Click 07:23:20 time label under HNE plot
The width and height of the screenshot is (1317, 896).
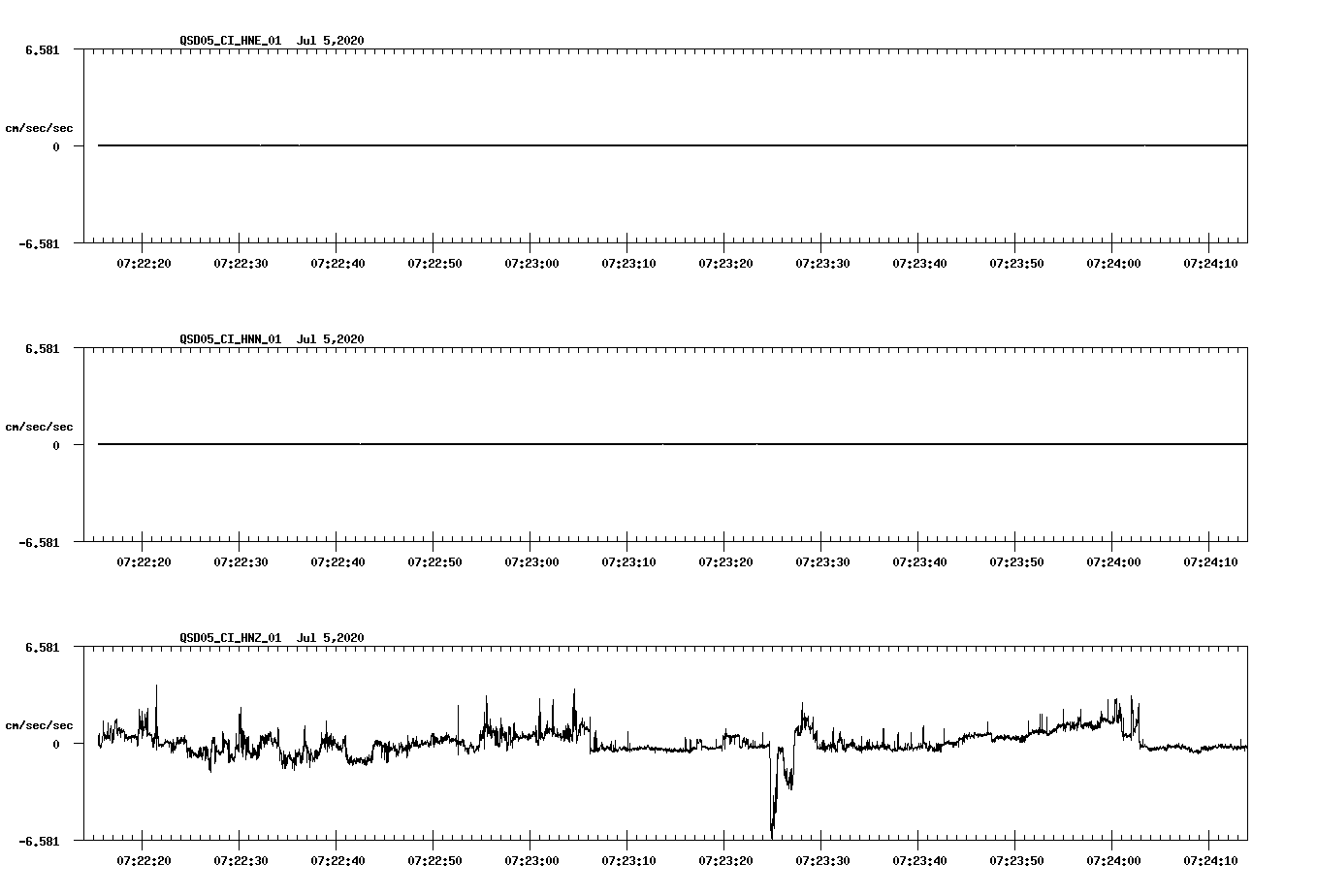pyautogui.click(x=725, y=263)
